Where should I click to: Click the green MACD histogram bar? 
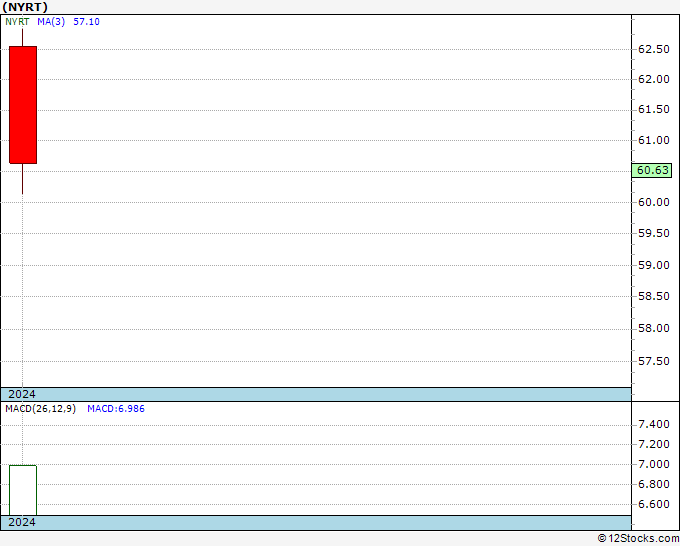[x=23, y=490]
